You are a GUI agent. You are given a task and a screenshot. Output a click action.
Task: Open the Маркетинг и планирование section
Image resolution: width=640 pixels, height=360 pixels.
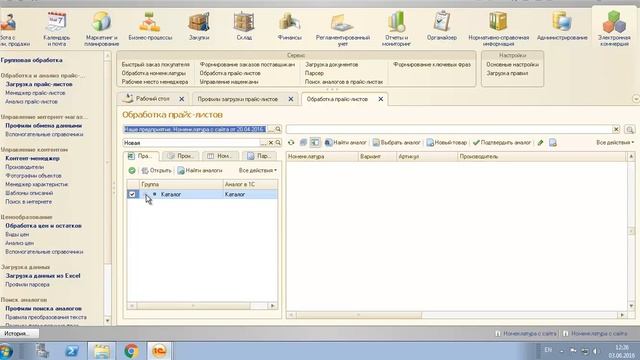pos(101,29)
